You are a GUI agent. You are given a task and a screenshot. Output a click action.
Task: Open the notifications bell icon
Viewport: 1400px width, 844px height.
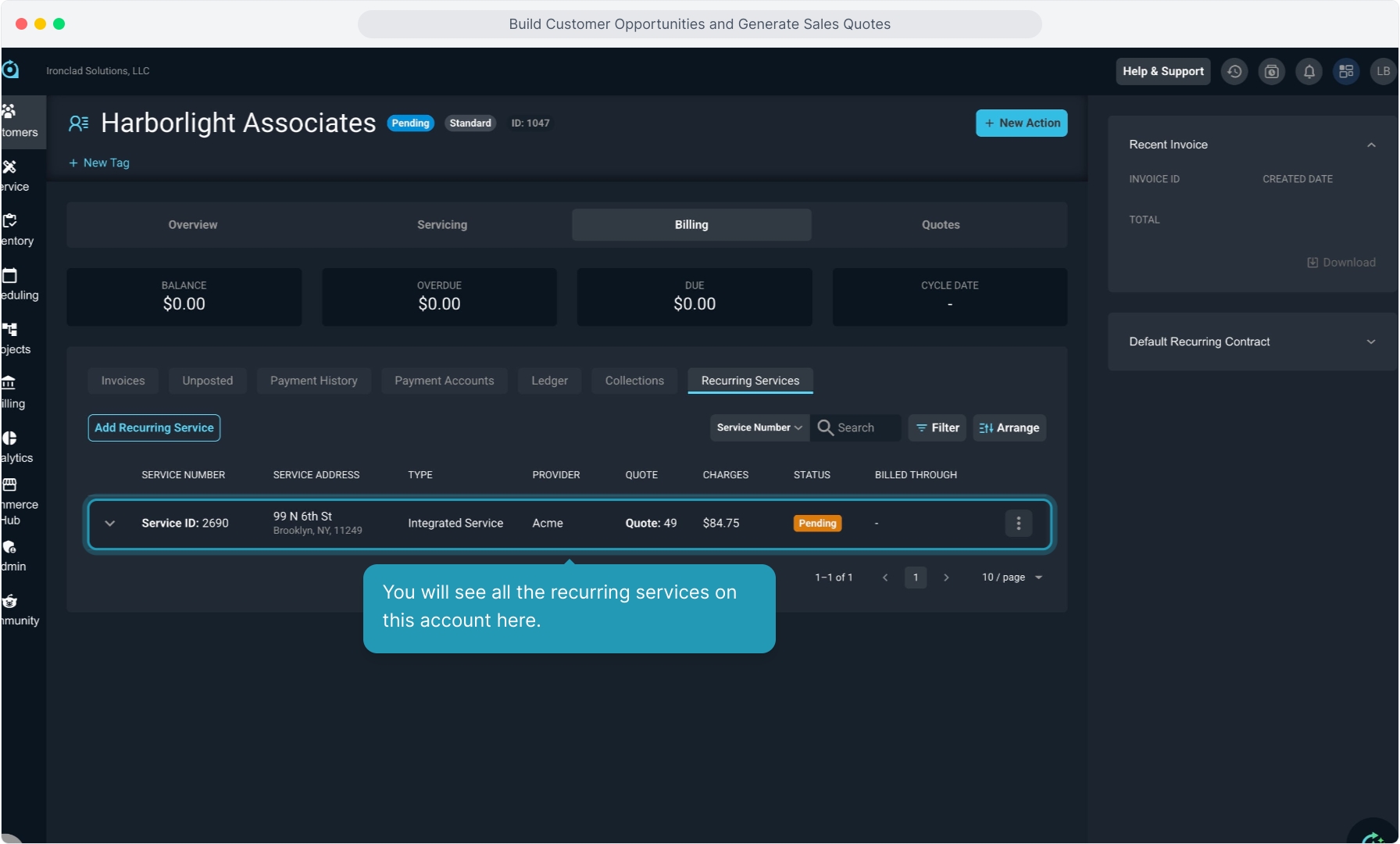(1309, 71)
